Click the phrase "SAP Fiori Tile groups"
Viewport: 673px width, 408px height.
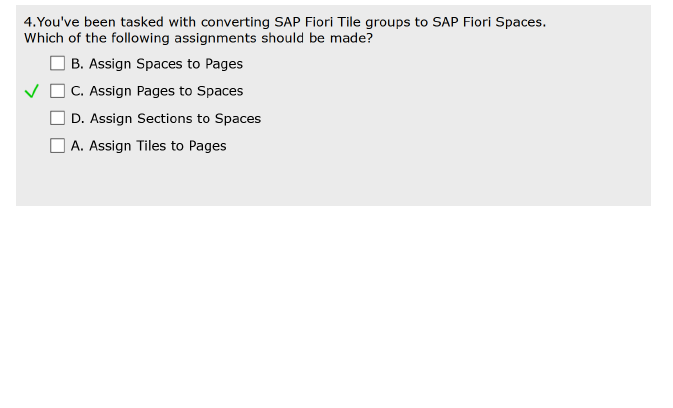pos(336,21)
